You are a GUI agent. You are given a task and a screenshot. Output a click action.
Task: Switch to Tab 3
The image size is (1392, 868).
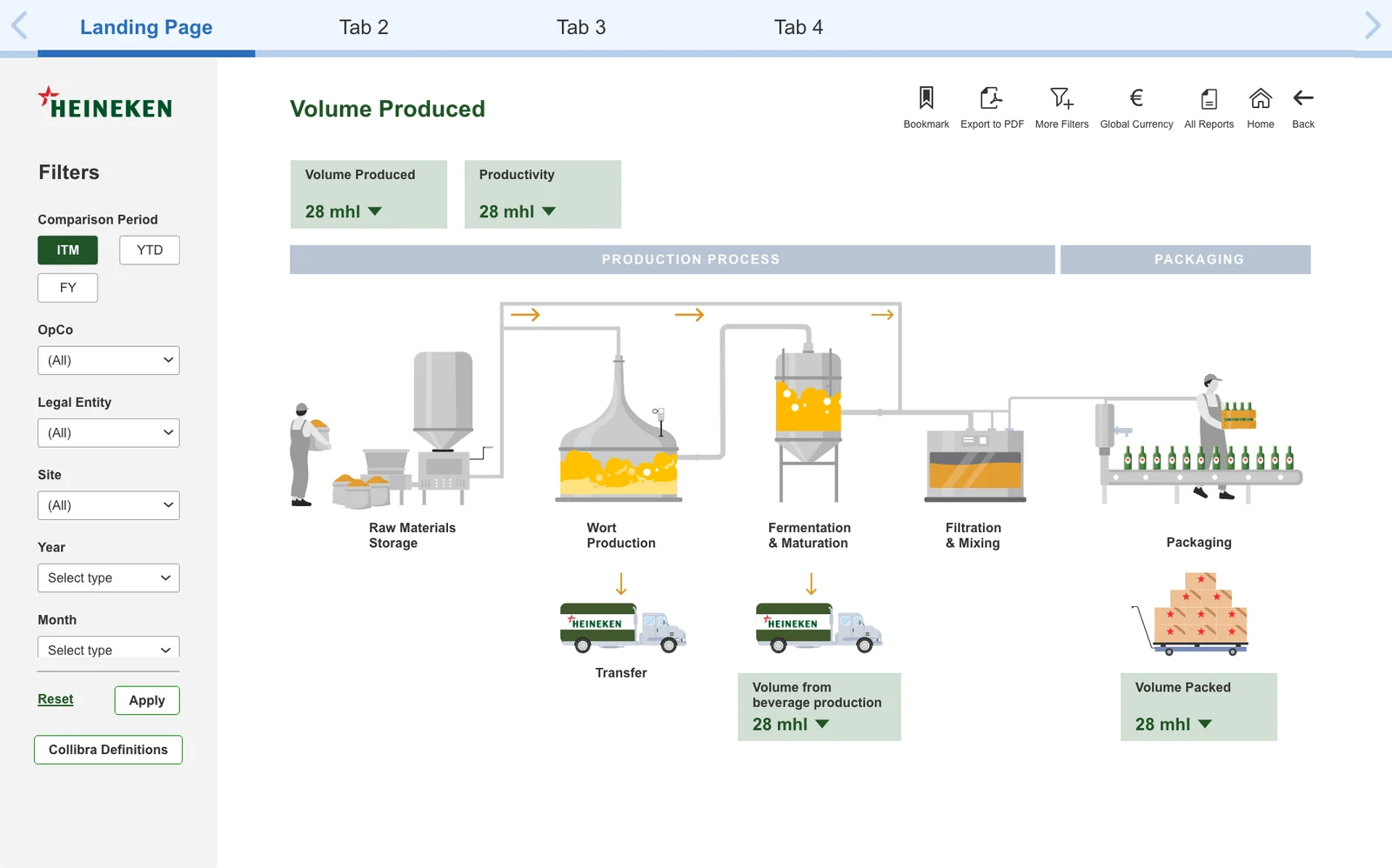581,27
